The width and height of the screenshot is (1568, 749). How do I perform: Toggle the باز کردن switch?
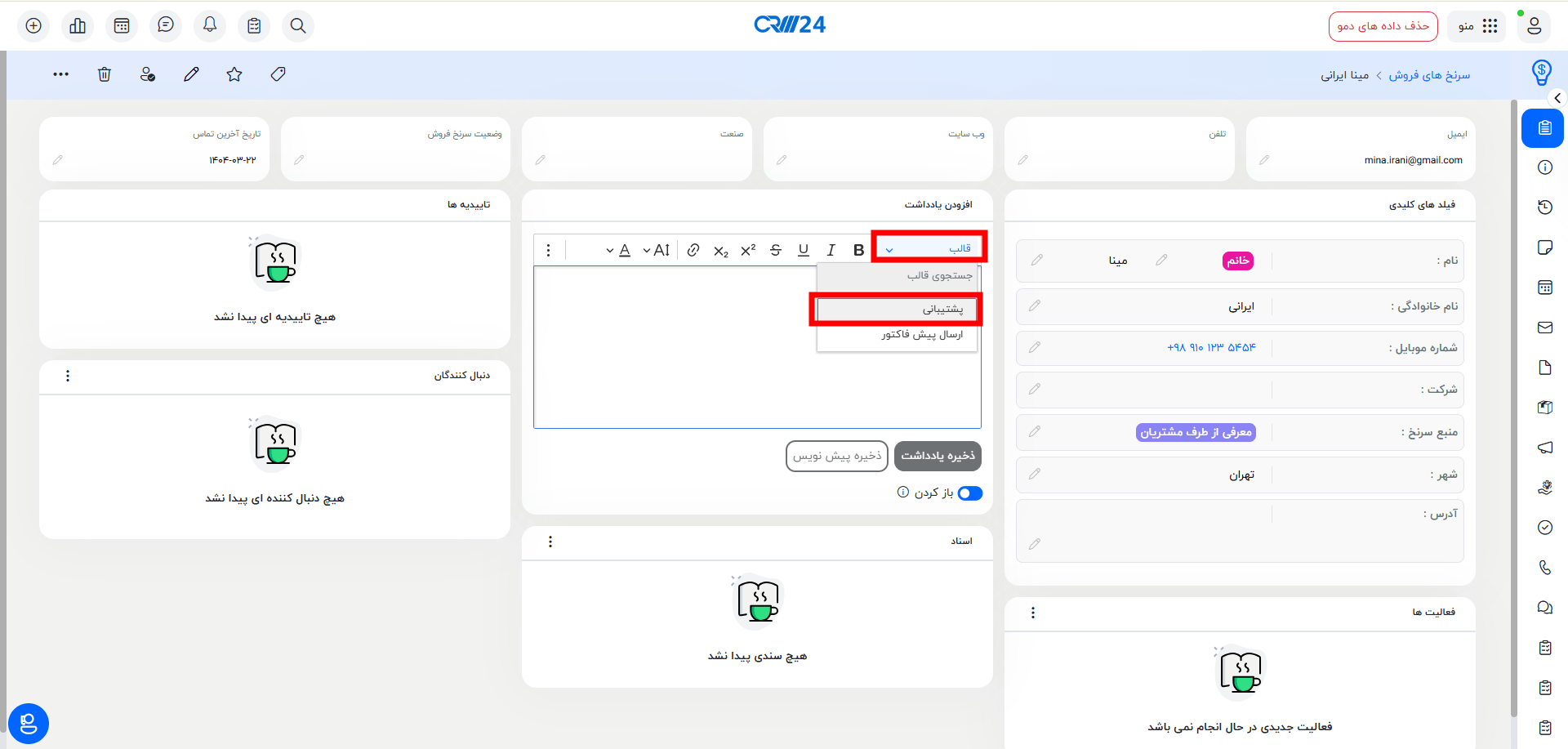tap(970, 493)
